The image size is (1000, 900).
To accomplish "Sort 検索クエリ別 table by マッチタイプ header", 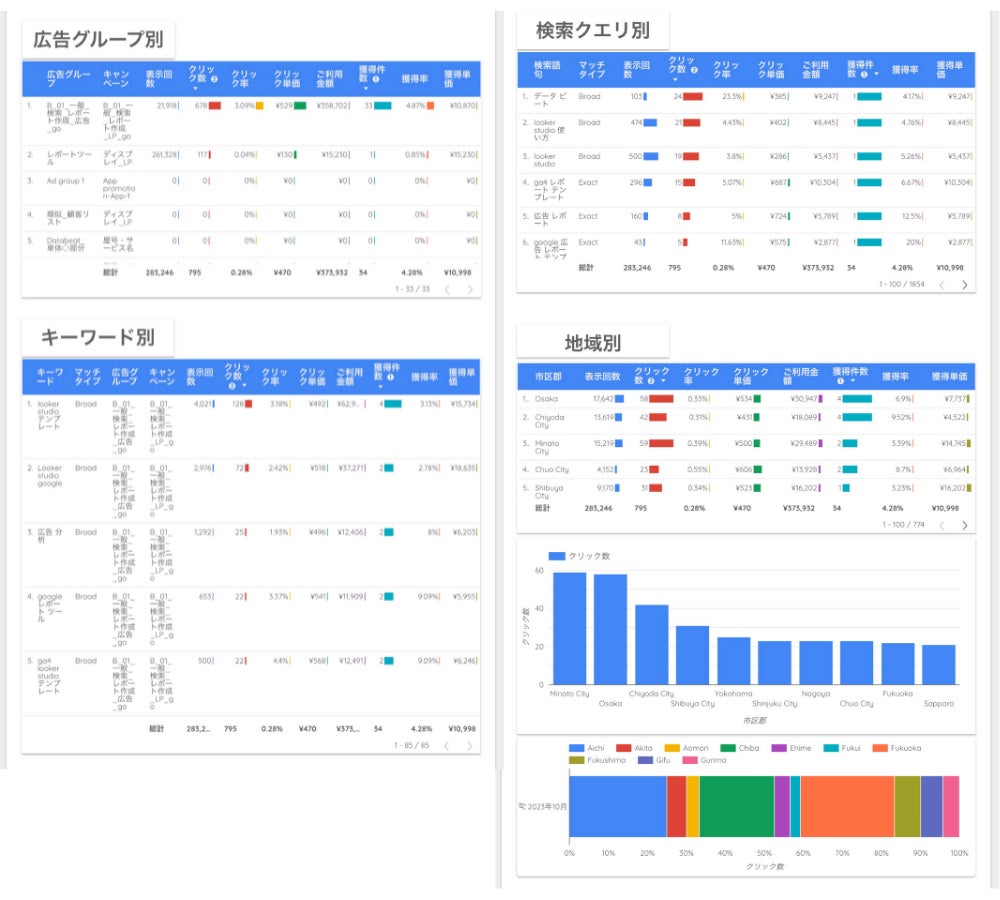I will tap(592, 70).
